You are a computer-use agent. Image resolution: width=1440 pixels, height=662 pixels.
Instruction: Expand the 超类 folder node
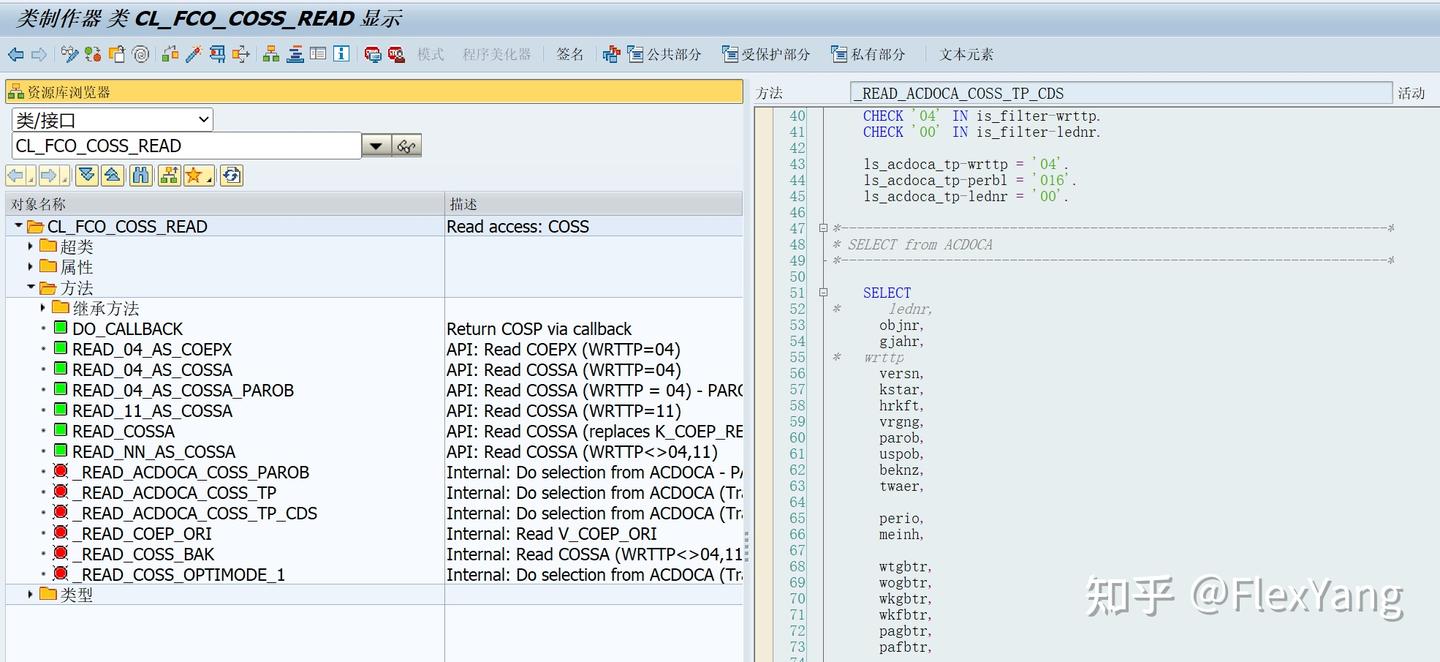pyautogui.click(x=31, y=246)
